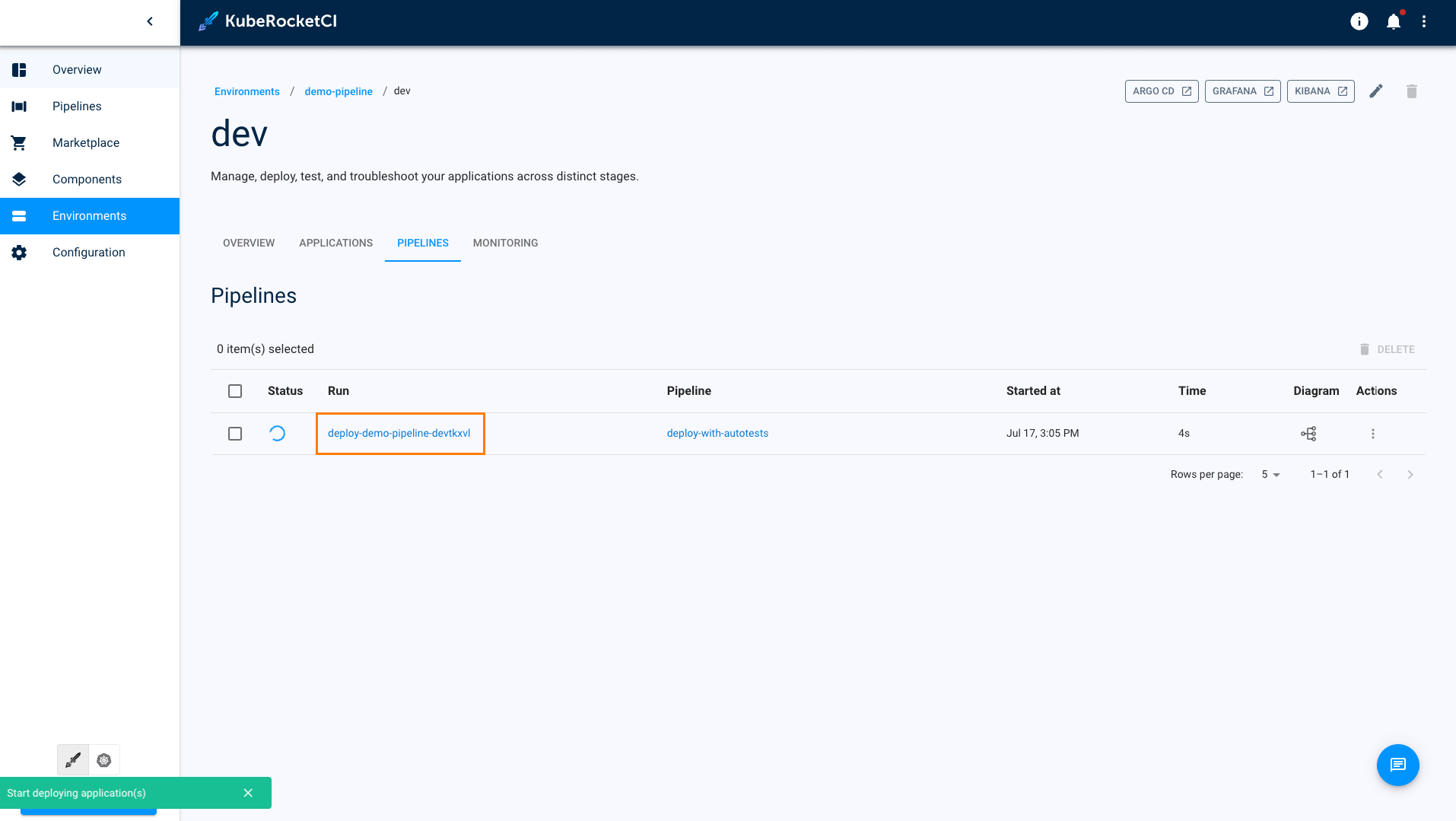Edit the dev environment with the pencil icon
Viewport: 1456px width, 821px height.
[1376, 91]
